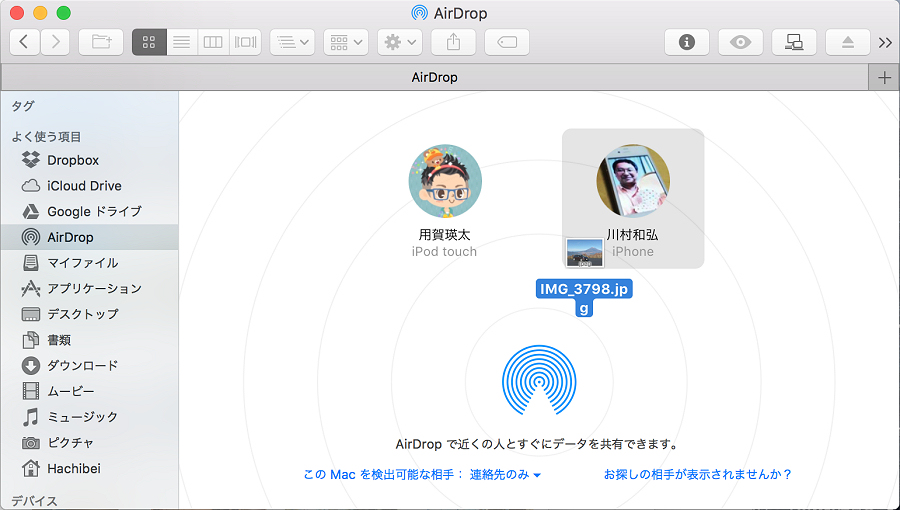Select the AirDrop tab
This screenshot has height=510, width=900.
click(x=435, y=77)
